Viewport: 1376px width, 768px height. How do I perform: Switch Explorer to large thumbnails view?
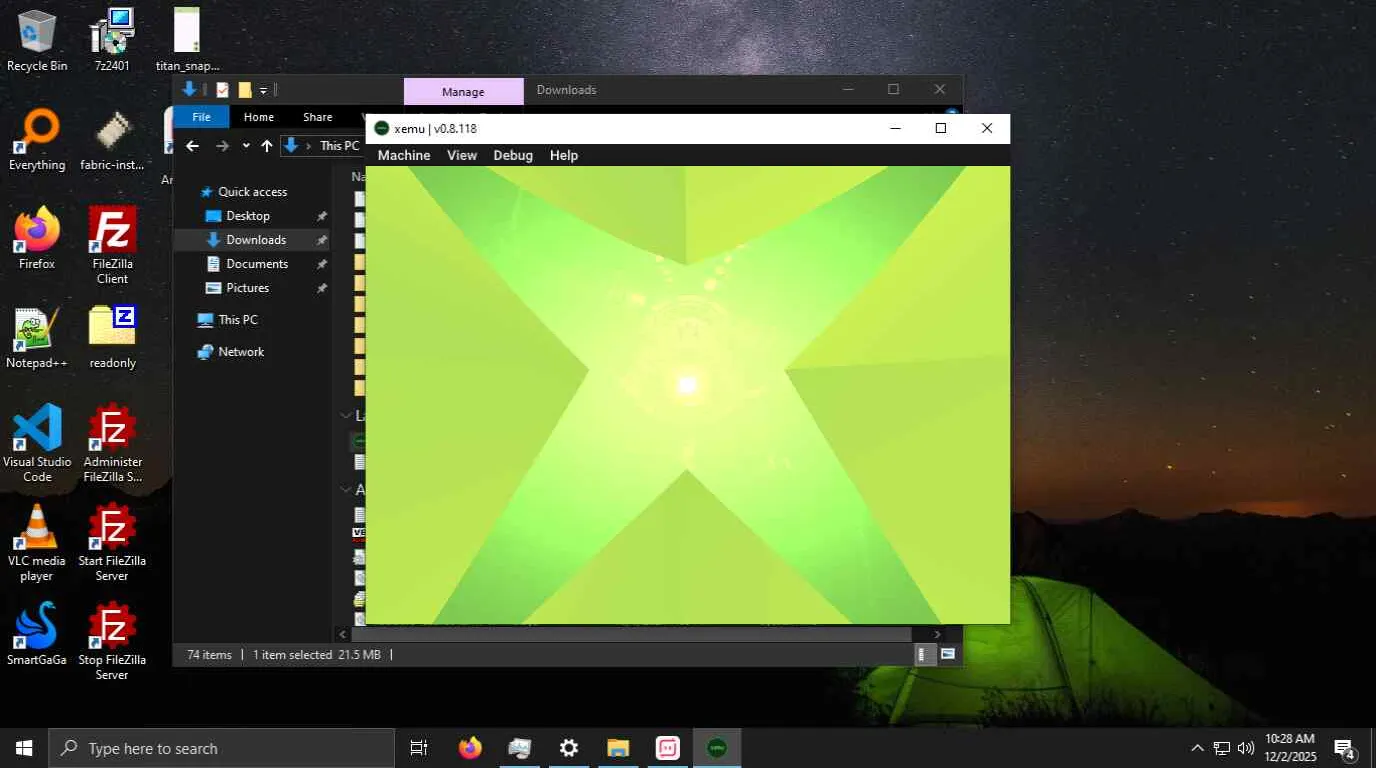(948, 654)
